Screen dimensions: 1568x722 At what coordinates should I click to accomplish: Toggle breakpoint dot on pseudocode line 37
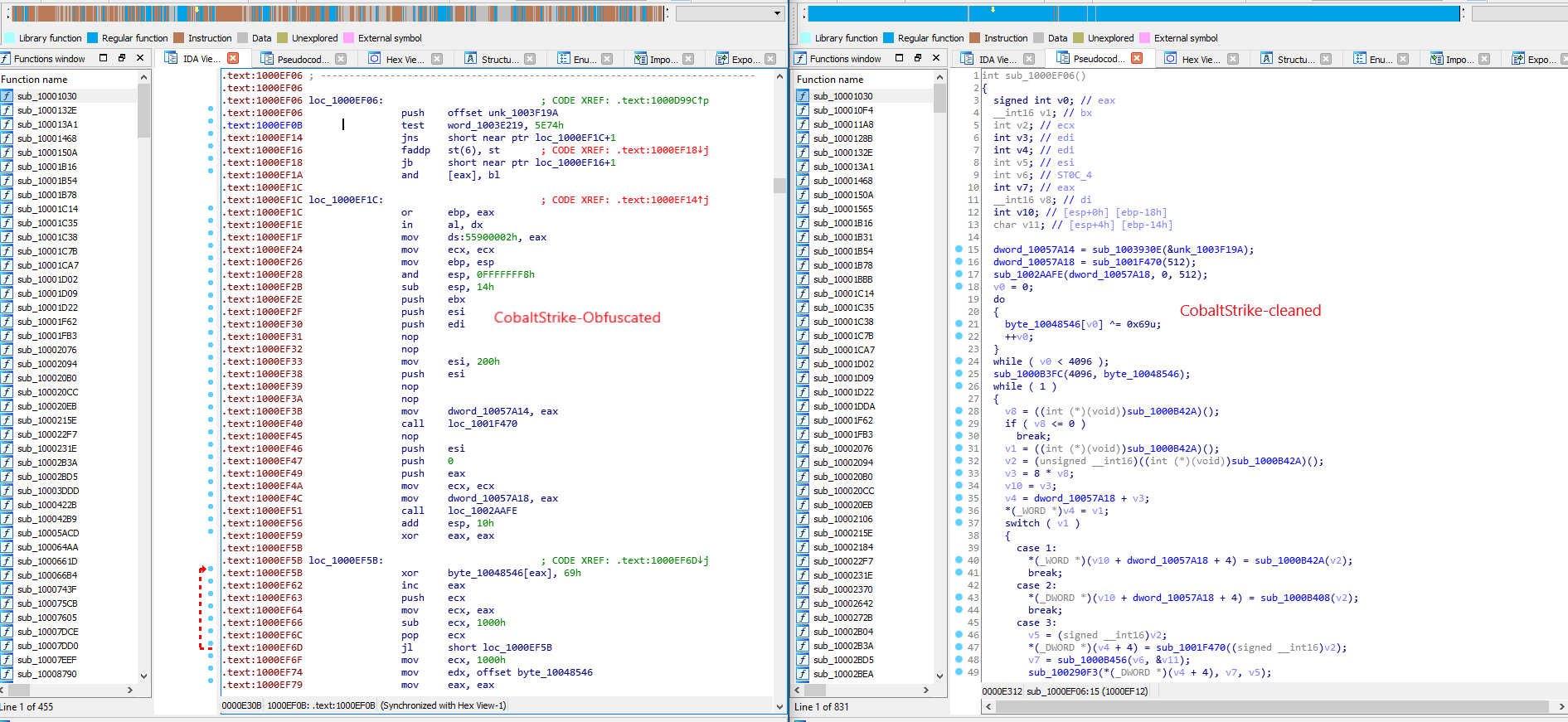(959, 522)
